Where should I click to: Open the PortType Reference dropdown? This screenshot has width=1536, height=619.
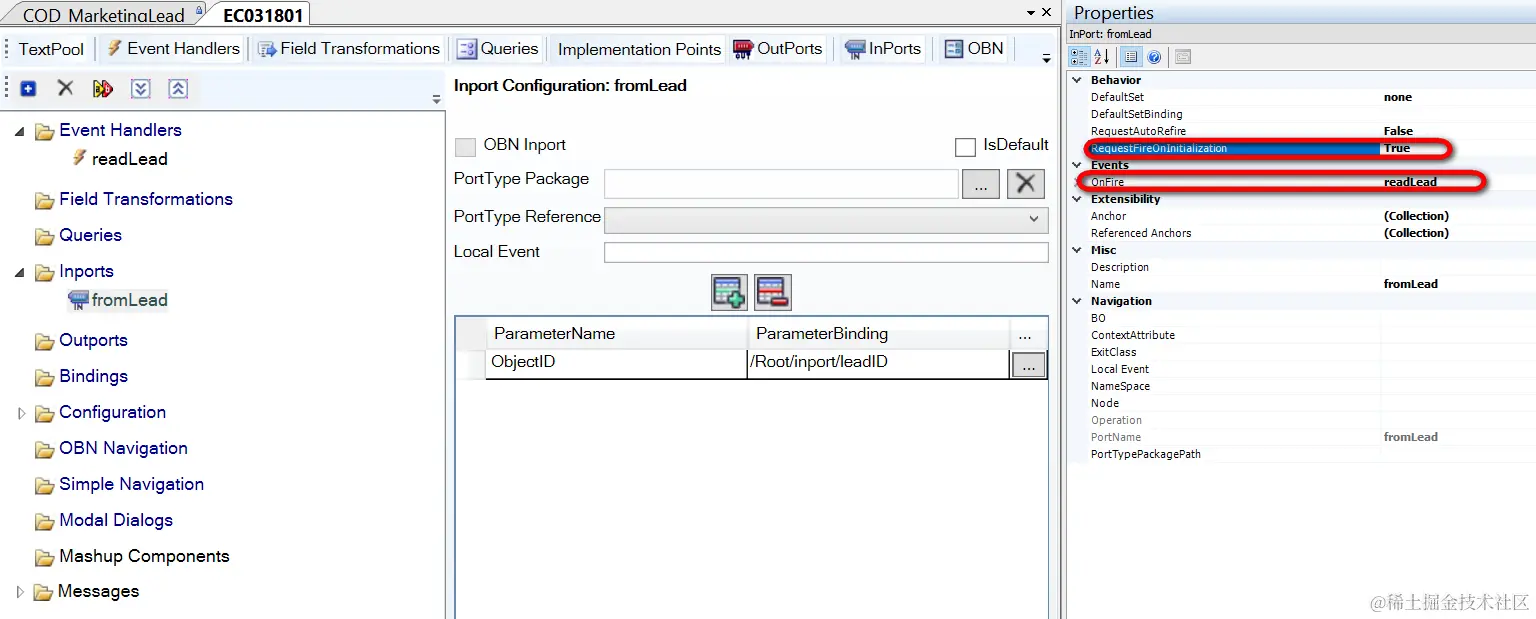pyautogui.click(x=1034, y=219)
